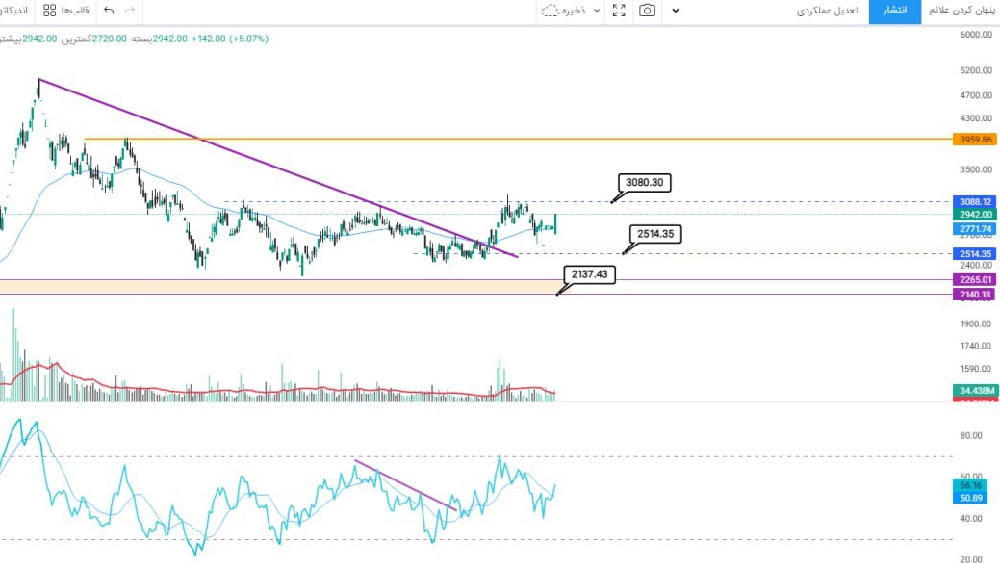Click the hide-symbols button on the right of the toolbar

[x=963, y=11]
